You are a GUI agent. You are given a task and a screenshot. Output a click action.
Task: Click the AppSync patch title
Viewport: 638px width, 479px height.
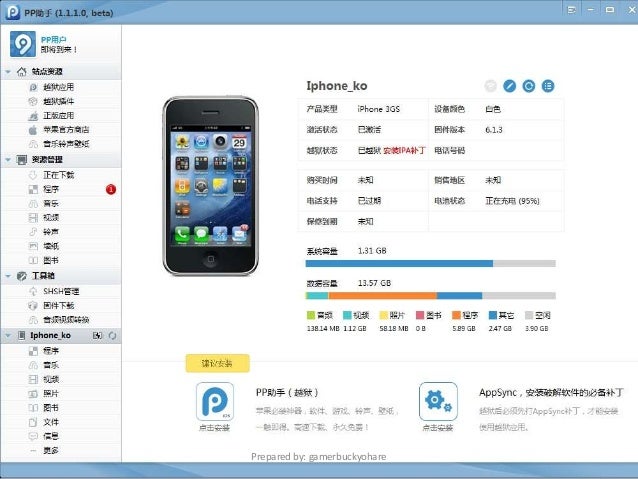click(x=551, y=392)
